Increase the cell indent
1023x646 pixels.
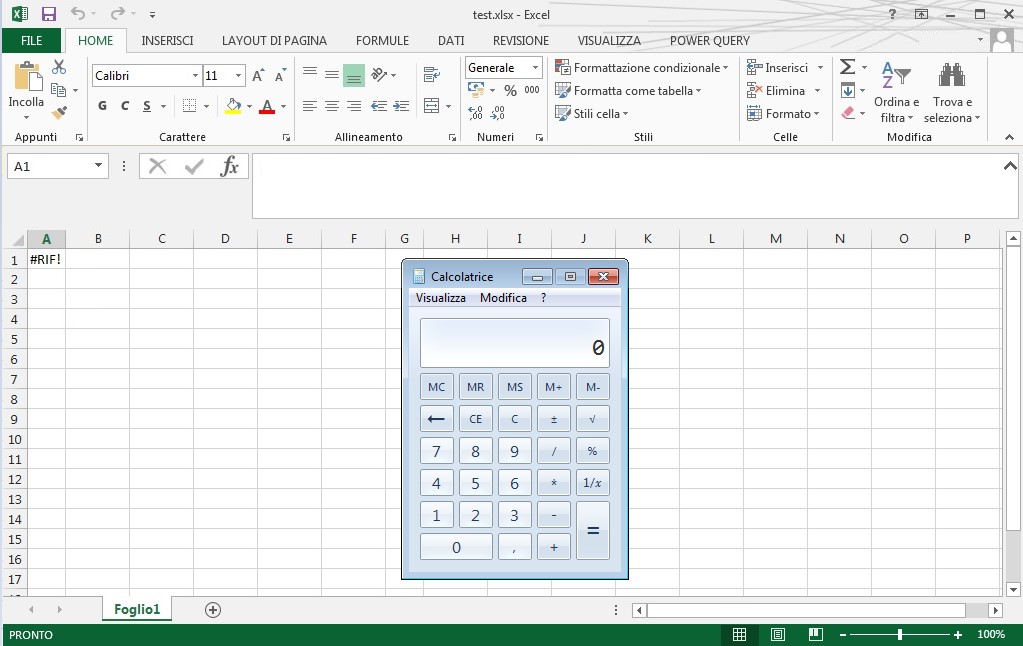tap(401, 106)
